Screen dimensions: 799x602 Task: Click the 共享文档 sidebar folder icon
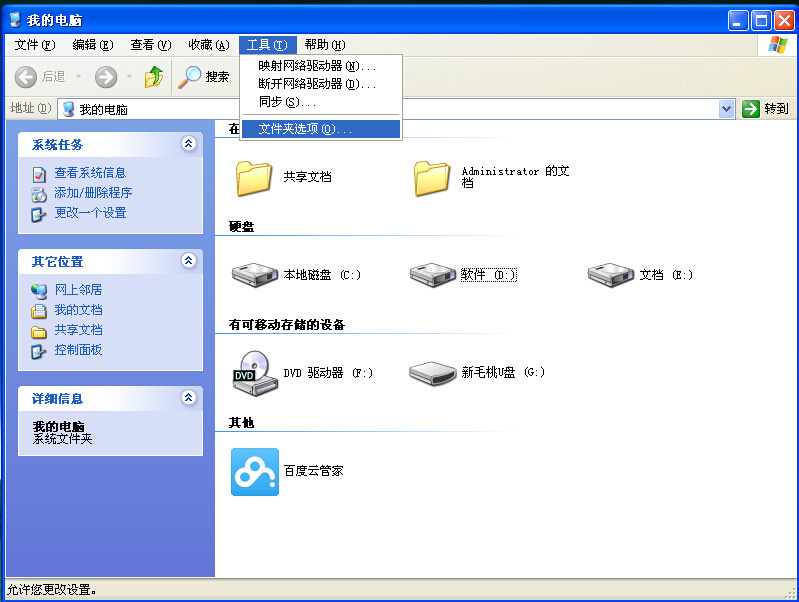pyautogui.click(x=39, y=332)
